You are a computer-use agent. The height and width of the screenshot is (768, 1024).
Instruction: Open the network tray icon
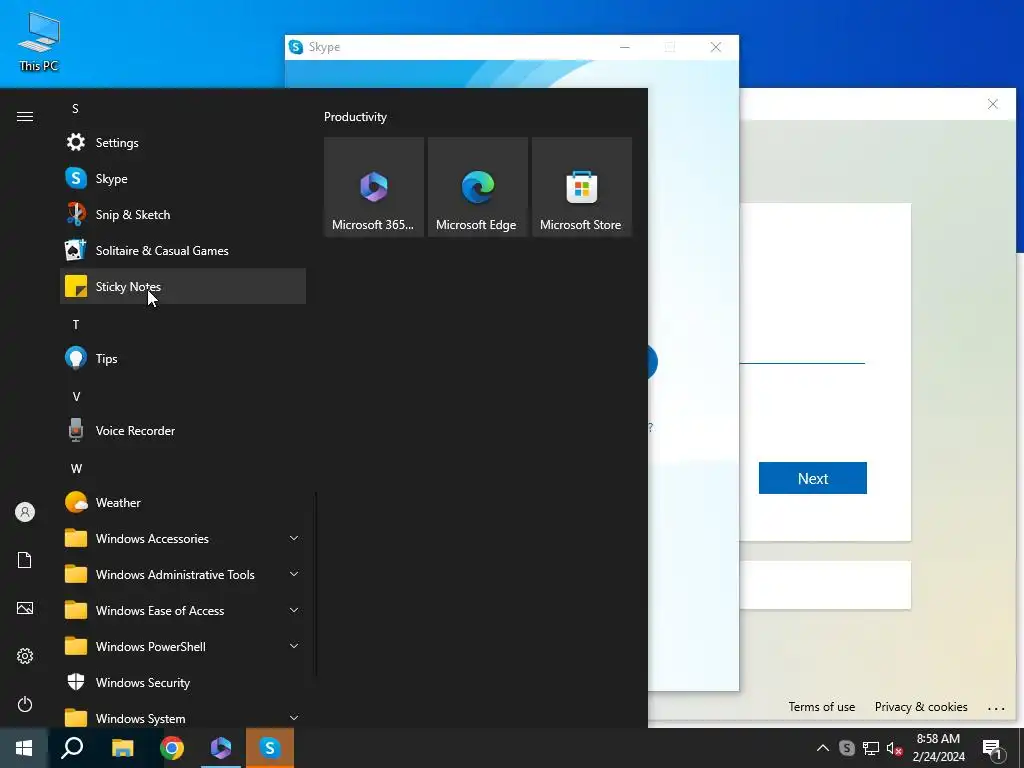tap(871, 748)
